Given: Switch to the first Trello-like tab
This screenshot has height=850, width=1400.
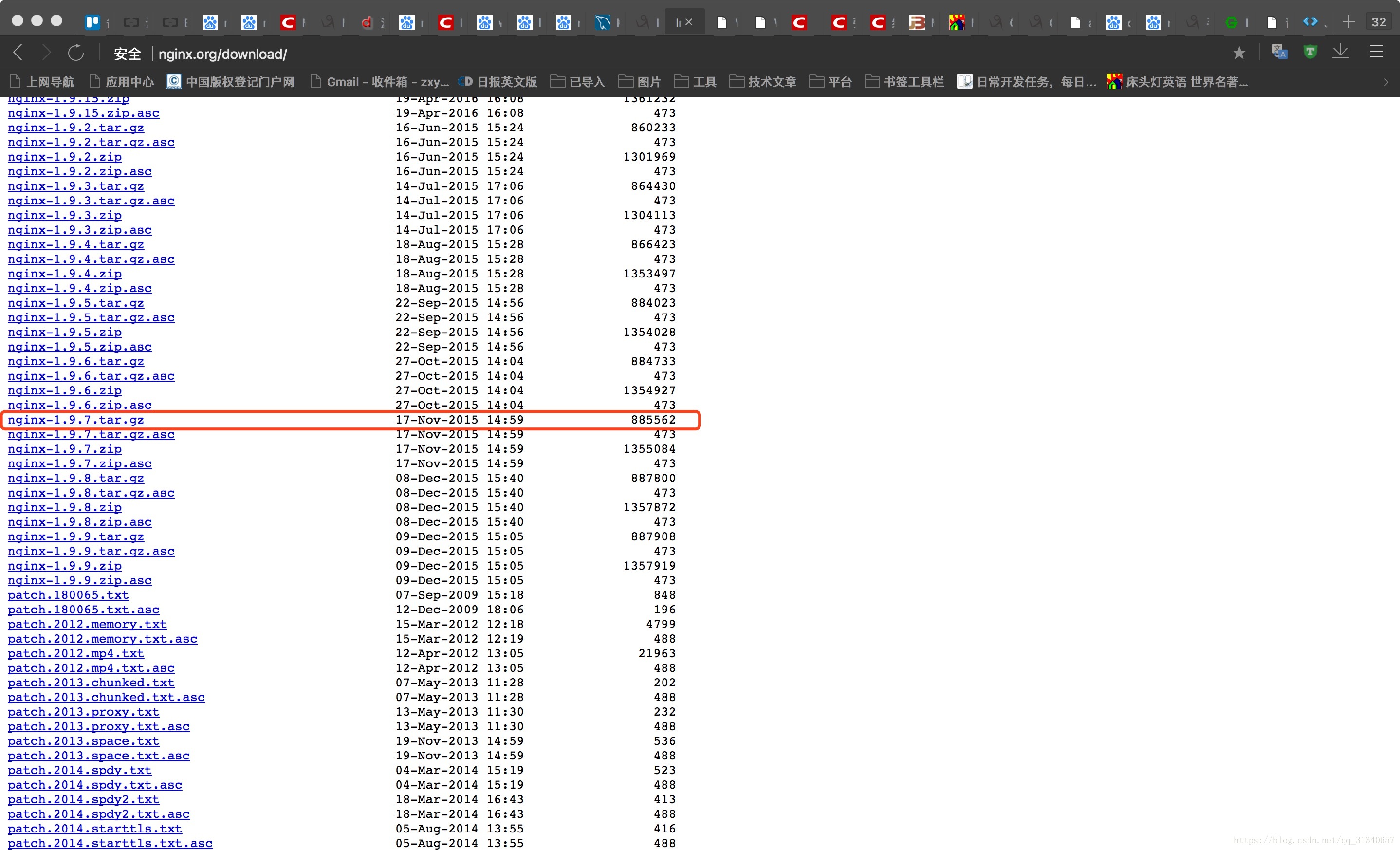Looking at the screenshot, I should point(92,22).
